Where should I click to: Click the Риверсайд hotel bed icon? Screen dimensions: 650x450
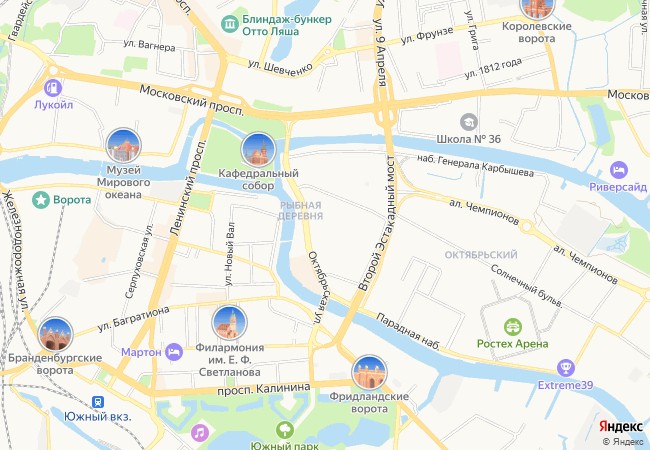coord(618,170)
